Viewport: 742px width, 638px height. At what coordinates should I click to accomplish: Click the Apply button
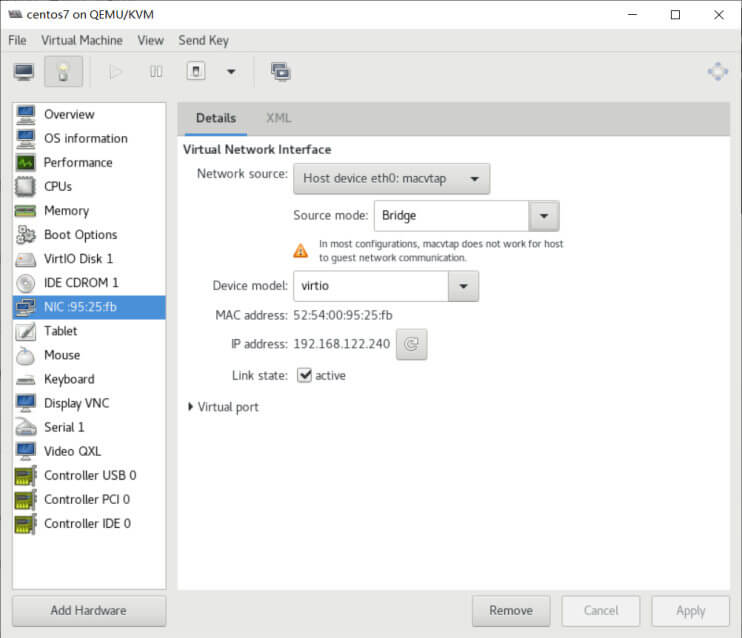coord(690,611)
